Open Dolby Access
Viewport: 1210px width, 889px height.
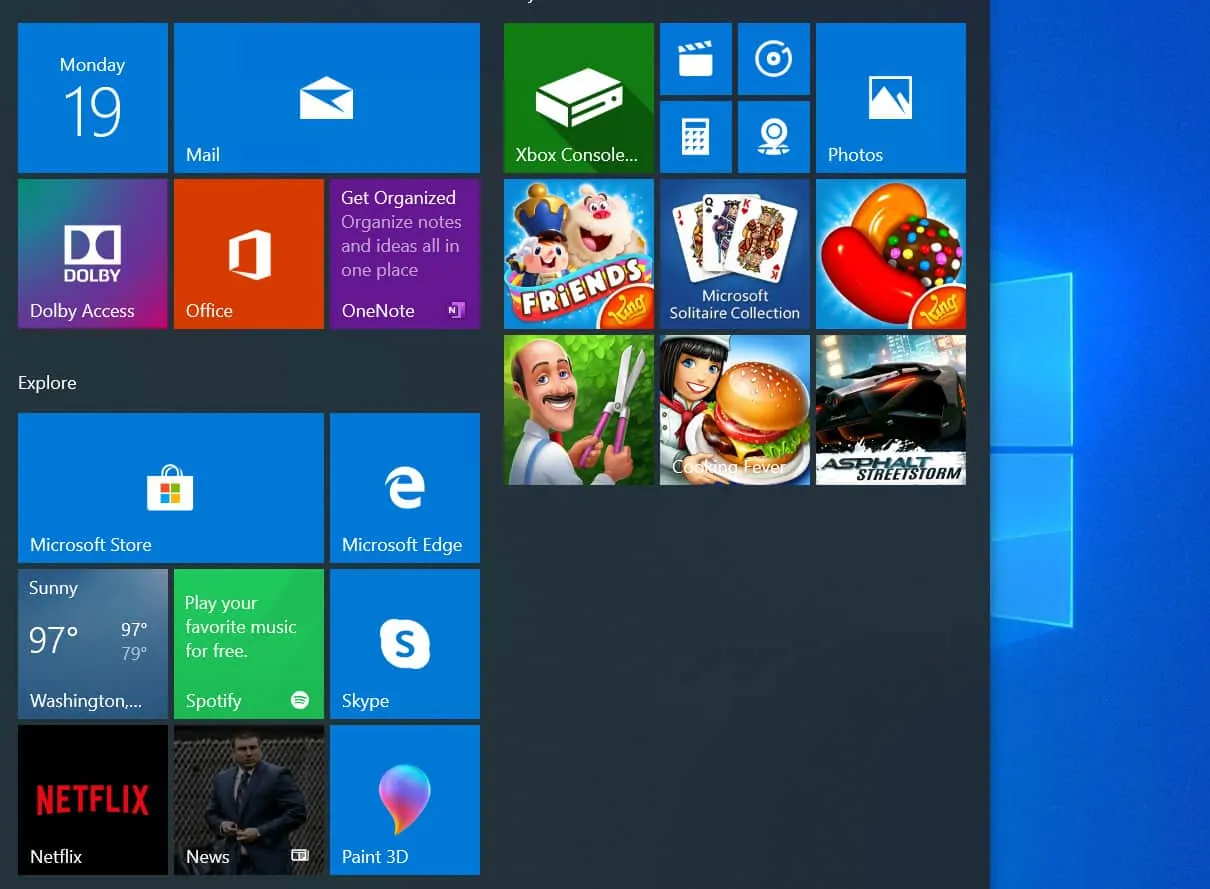(92, 253)
